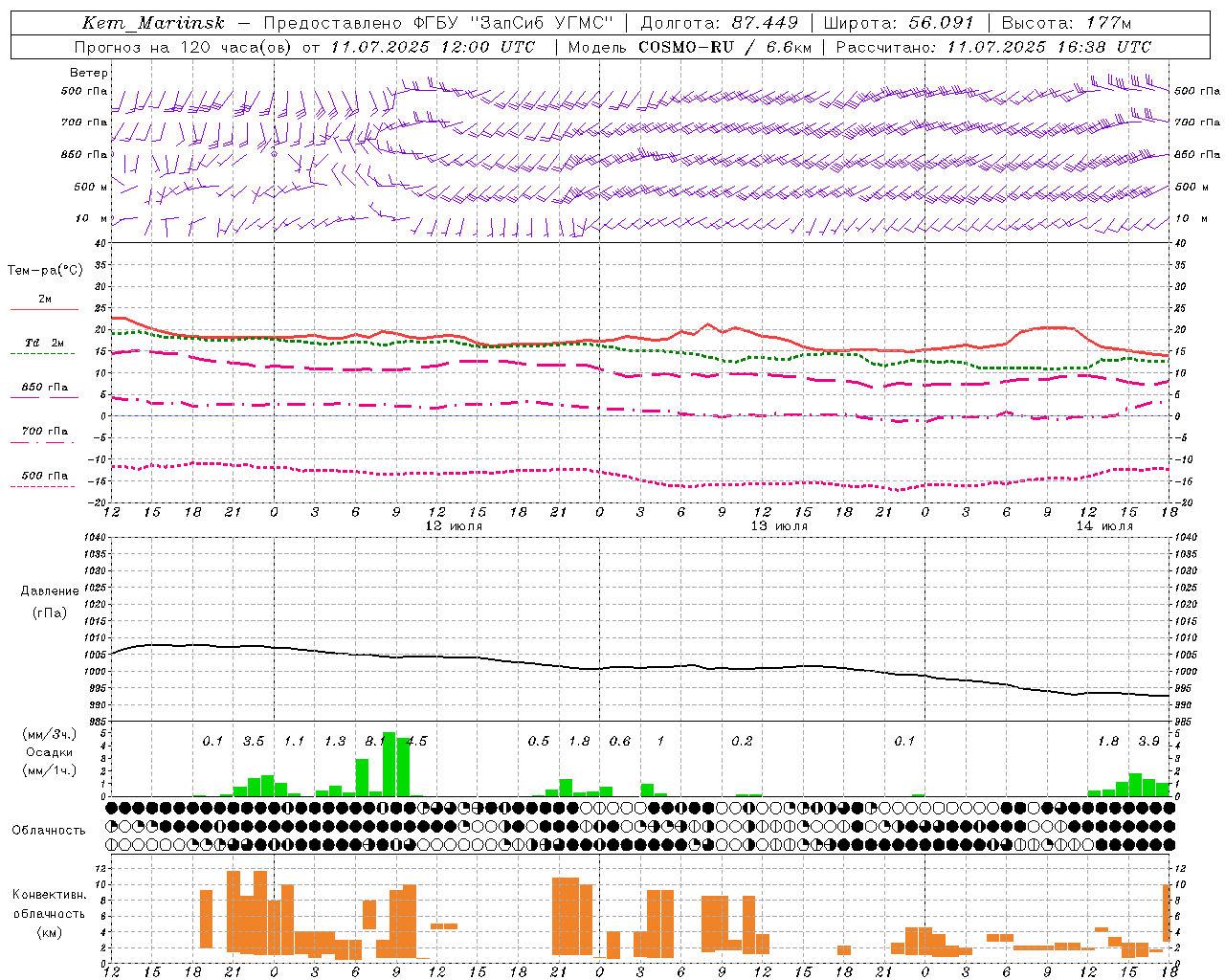The image size is (1225, 980).
Task: Click the 'Высота: 177м' elevation text
Action: pyautogui.click(x=1066, y=23)
